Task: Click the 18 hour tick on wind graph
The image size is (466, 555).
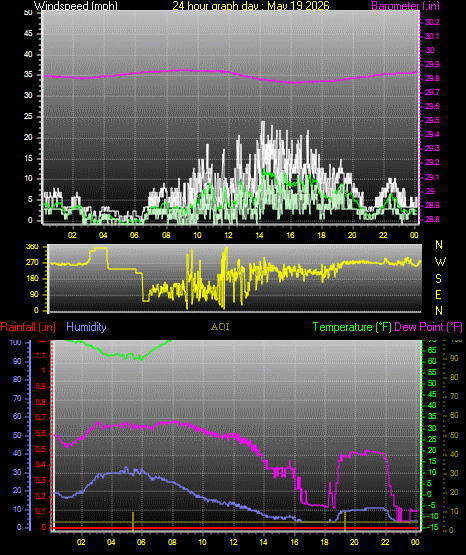Action: 321,235
